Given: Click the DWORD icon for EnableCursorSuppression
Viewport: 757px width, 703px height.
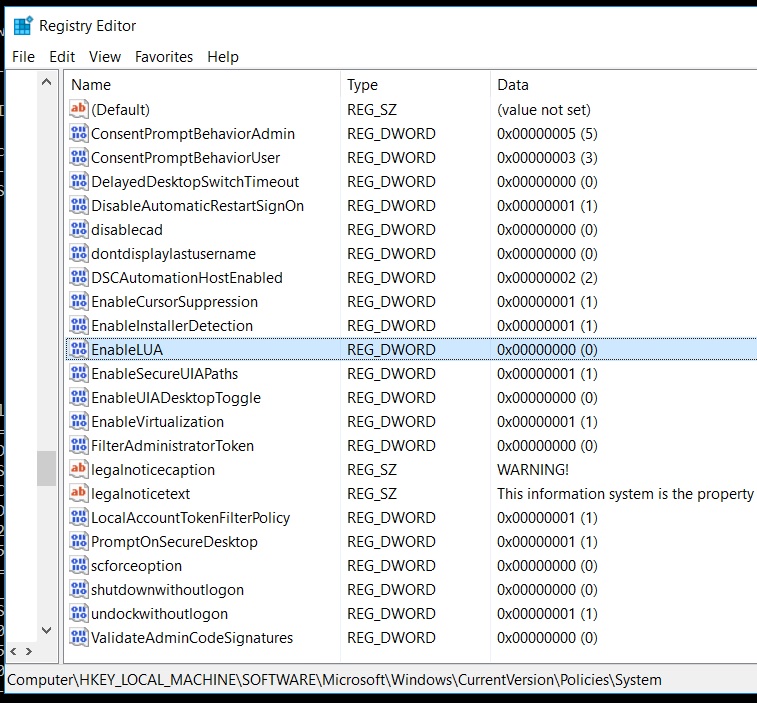Looking at the screenshot, I should pyautogui.click(x=79, y=302).
